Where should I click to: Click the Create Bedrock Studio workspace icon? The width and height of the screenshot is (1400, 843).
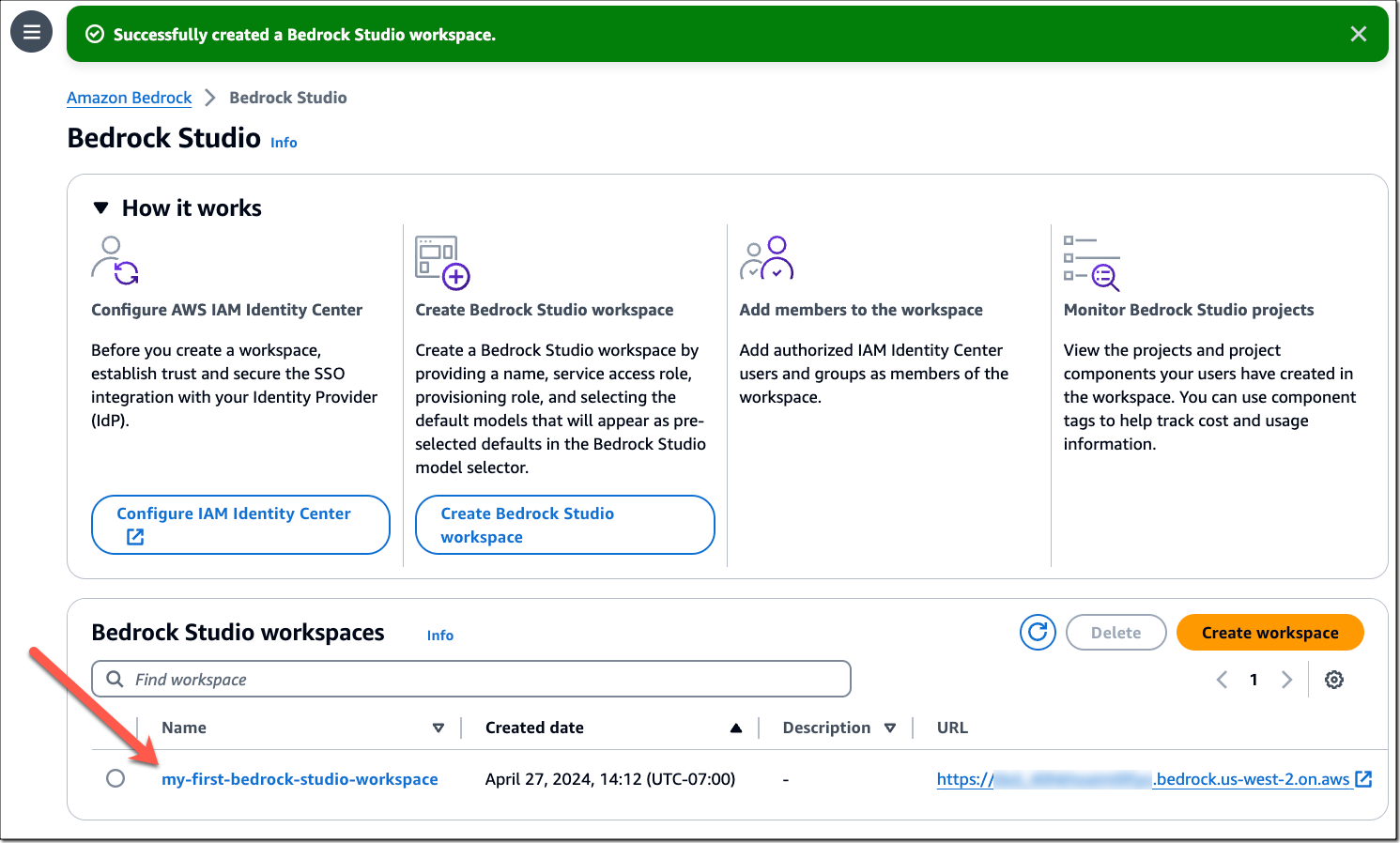pyautogui.click(x=442, y=262)
